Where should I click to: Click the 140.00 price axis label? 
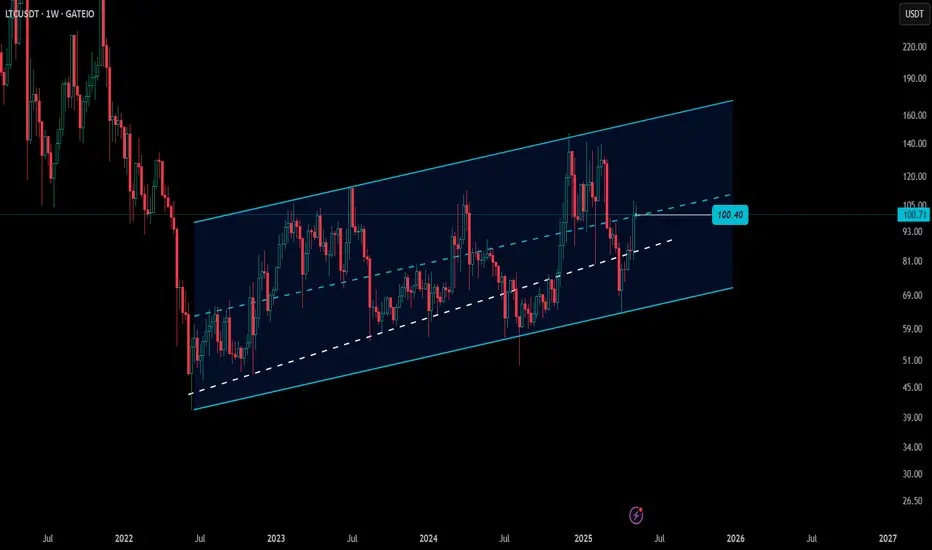pyautogui.click(x=914, y=143)
